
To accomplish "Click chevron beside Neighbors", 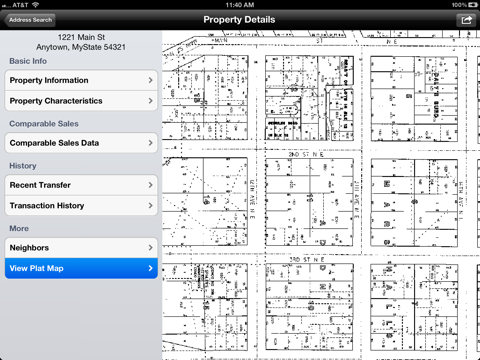I will tap(150, 248).
